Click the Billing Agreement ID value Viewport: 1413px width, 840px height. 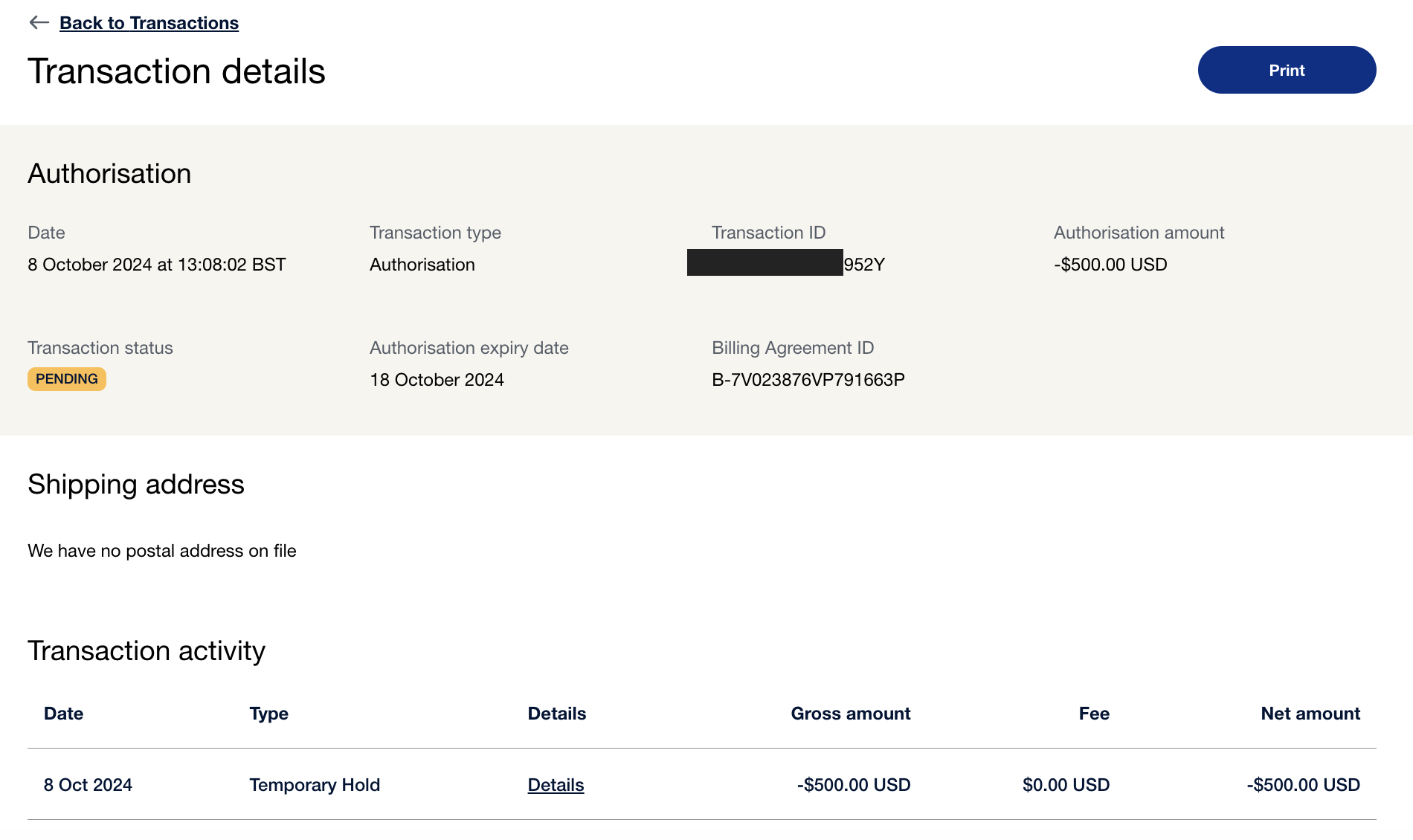808,380
